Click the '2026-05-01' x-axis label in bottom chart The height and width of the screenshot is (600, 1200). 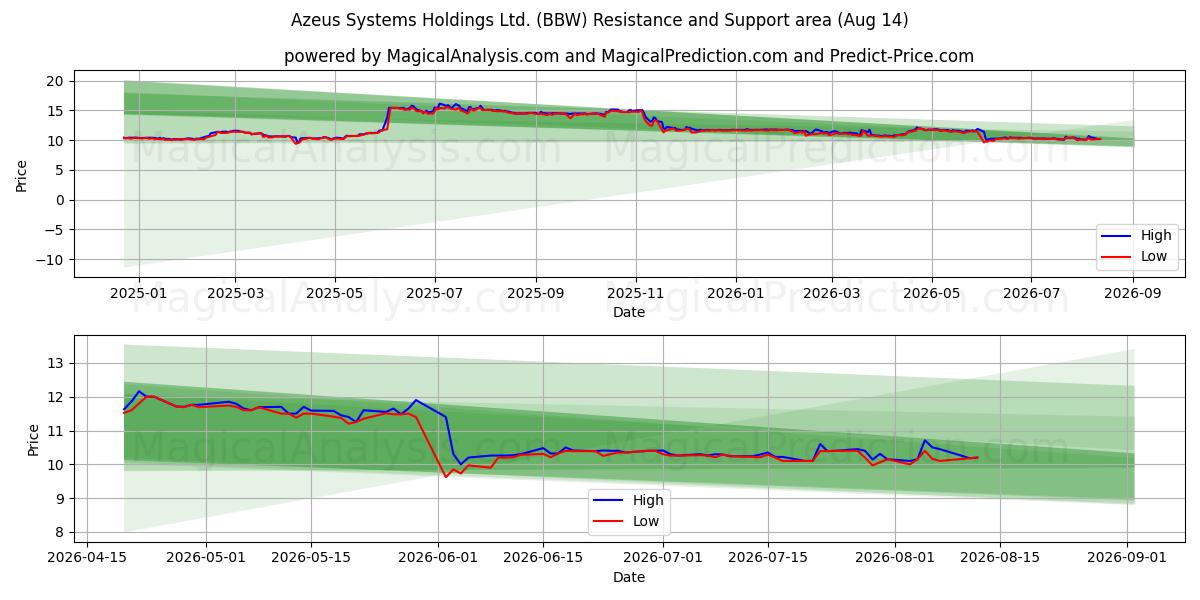tap(206, 558)
